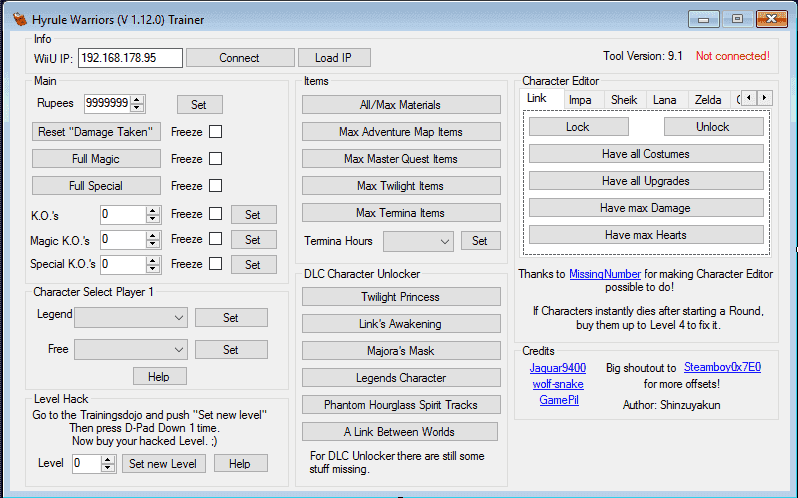Image resolution: width=798 pixels, height=498 pixels.
Task: Enable Freeze next to Full Magic
Action: point(216,159)
